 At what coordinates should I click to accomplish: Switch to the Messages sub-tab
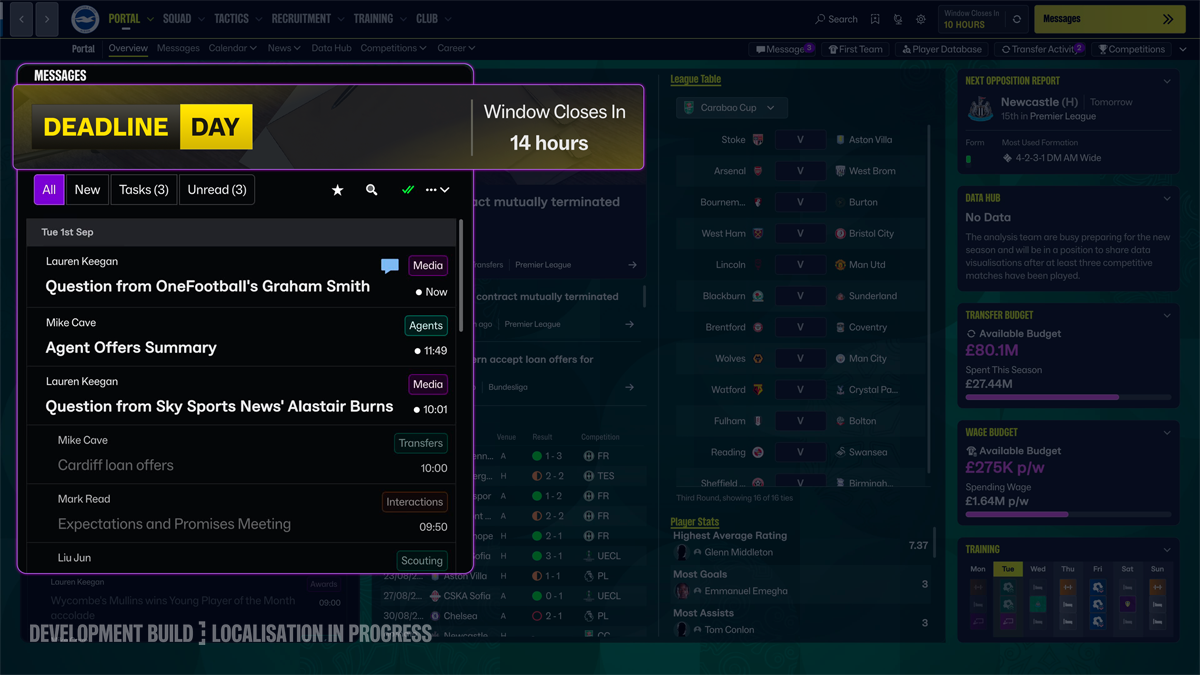(x=178, y=48)
